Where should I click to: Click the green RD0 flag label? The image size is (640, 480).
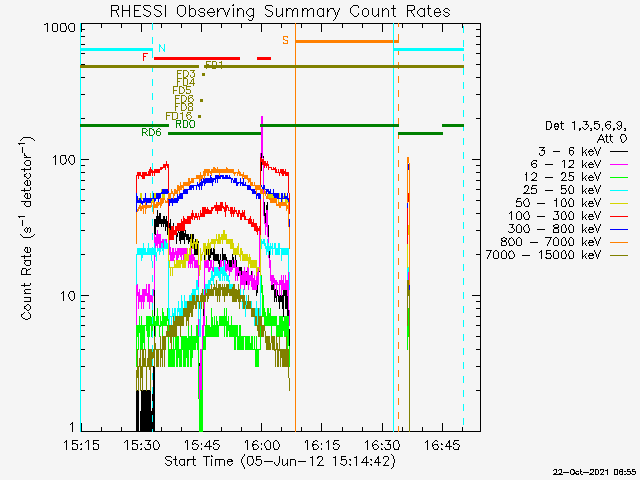[x=185, y=124]
